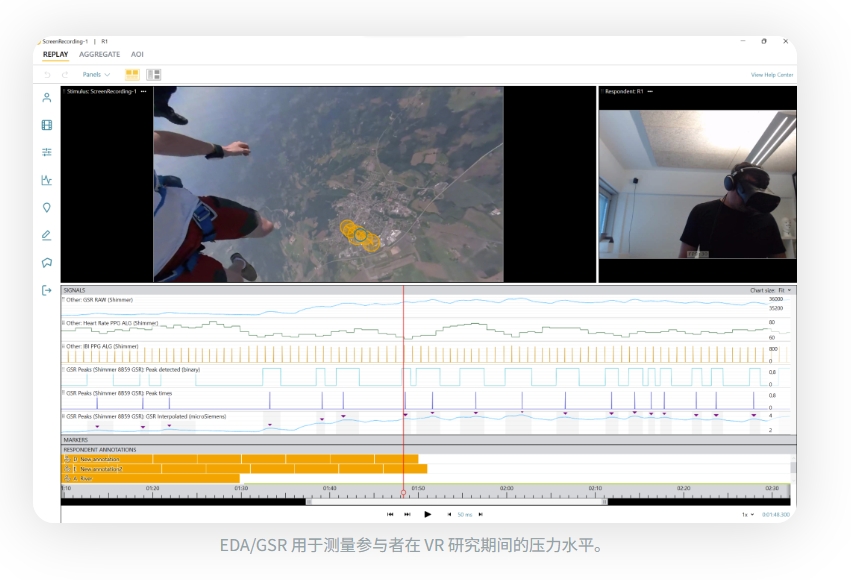The height and width of the screenshot is (580, 851).
Task: Open the Chart size Fit dropdown
Action: click(x=771, y=290)
